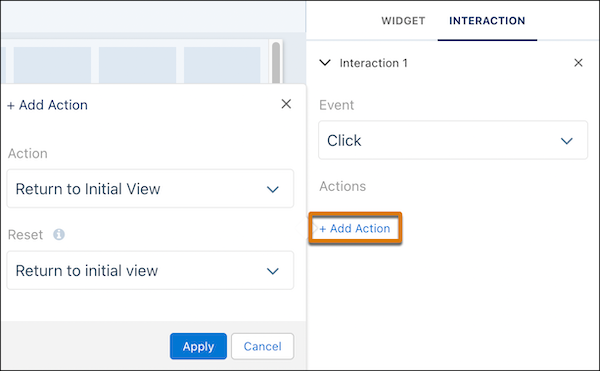Click the Event label
This screenshot has height=371, width=600.
(336, 105)
